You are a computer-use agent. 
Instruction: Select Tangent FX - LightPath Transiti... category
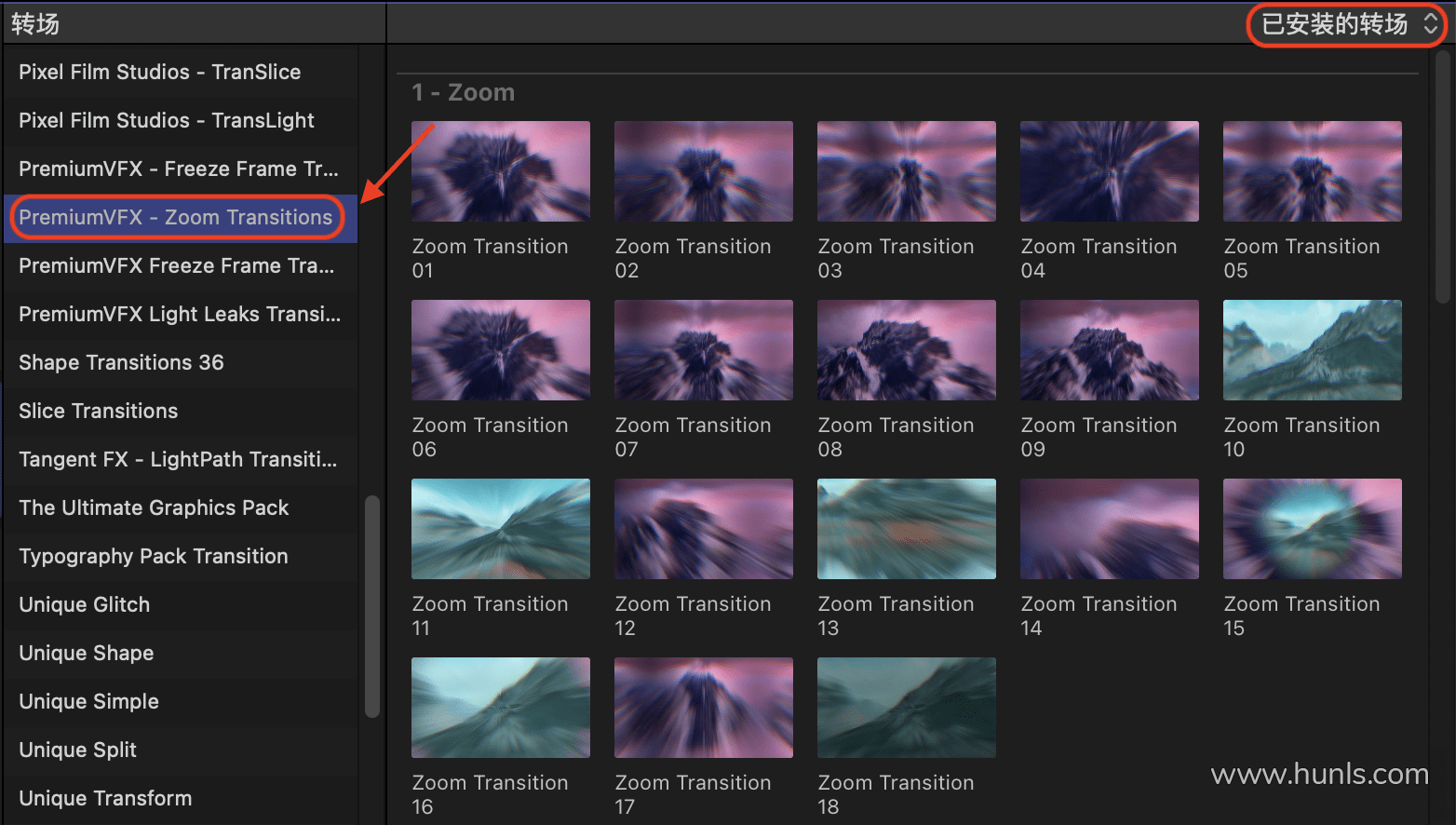[181, 460]
